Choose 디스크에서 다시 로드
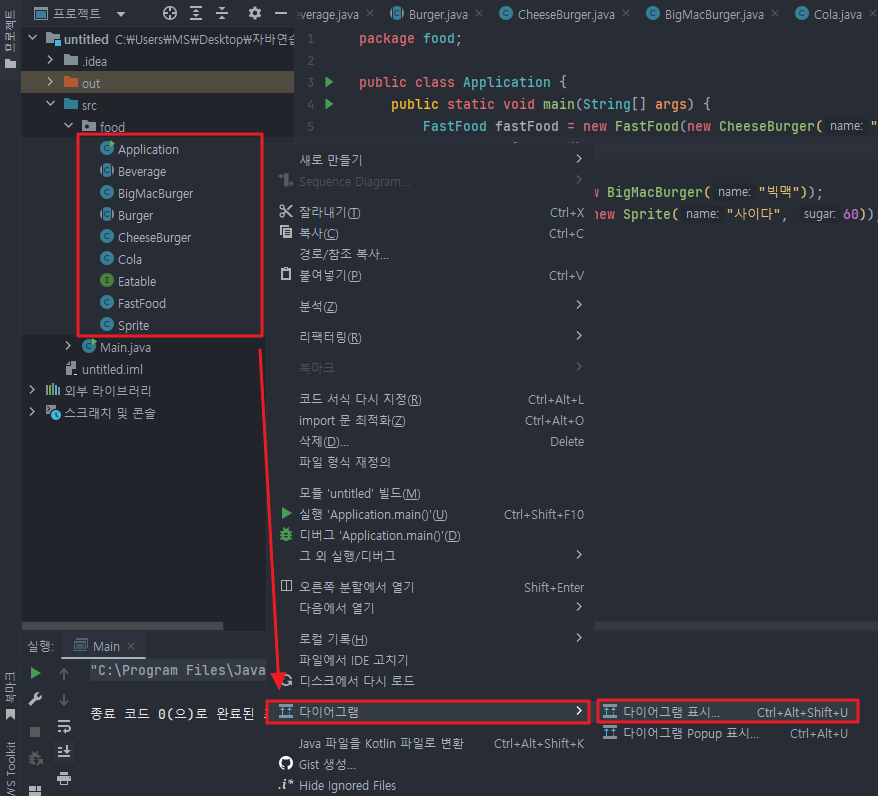Viewport: 878px width, 796px height. 430,681
